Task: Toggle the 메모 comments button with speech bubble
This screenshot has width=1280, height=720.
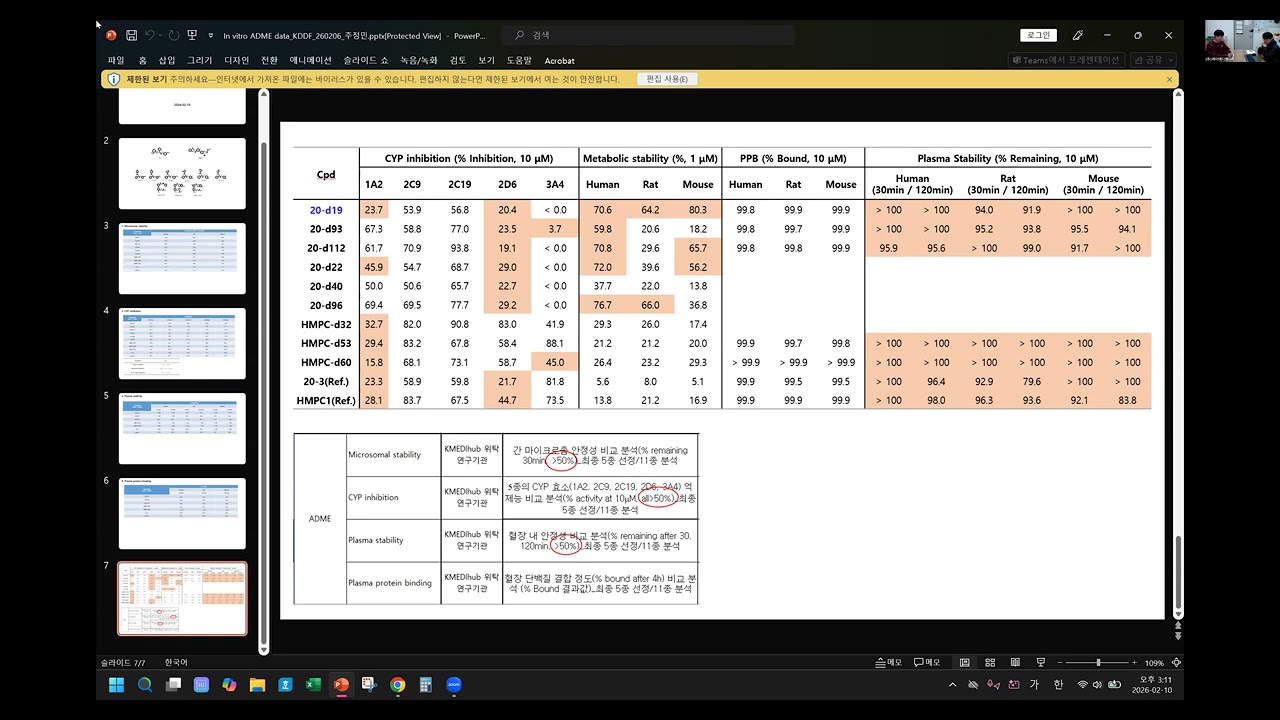Action: [x=927, y=662]
